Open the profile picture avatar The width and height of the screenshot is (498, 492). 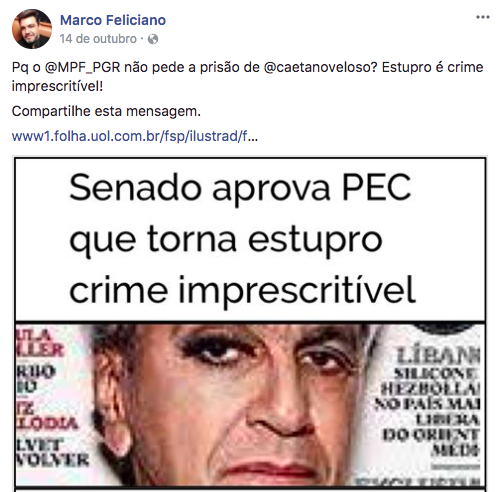tap(32, 29)
